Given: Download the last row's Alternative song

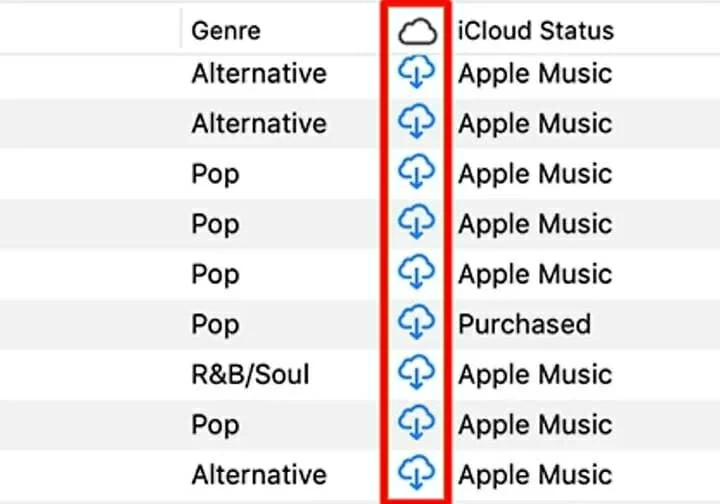Looking at the screenshot, I should [x=417, y=472].
